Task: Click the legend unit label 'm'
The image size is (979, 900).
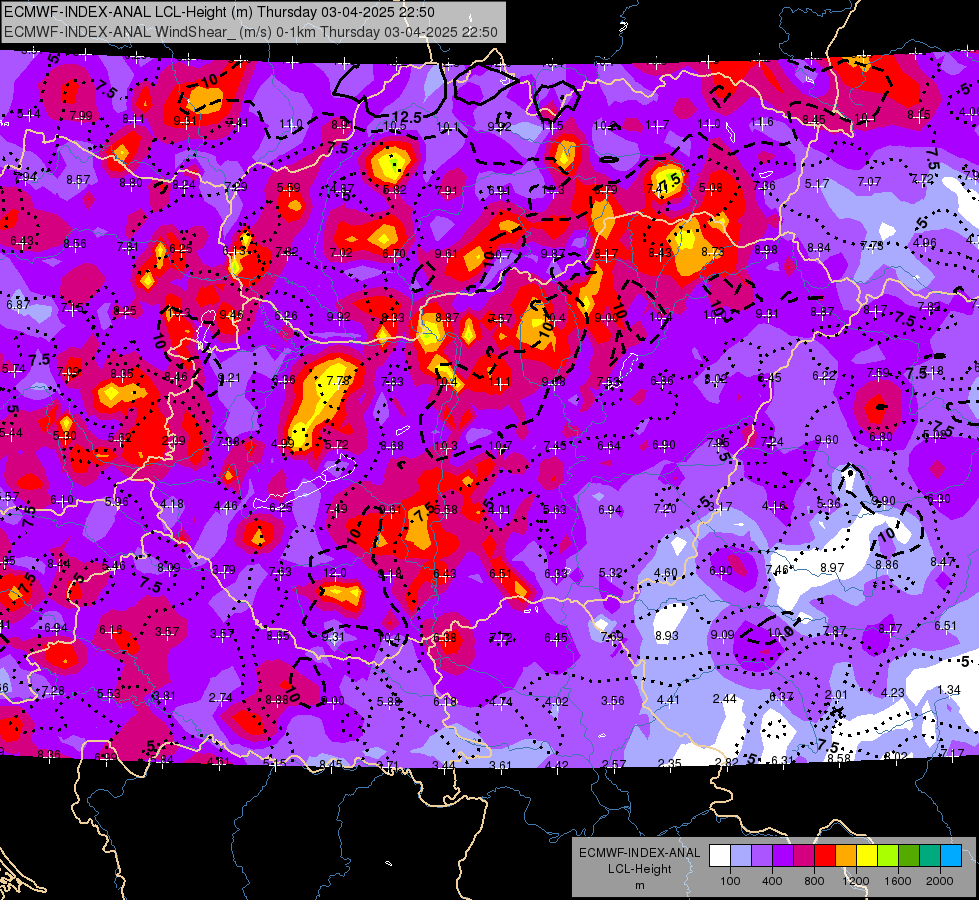Action: 639,885
